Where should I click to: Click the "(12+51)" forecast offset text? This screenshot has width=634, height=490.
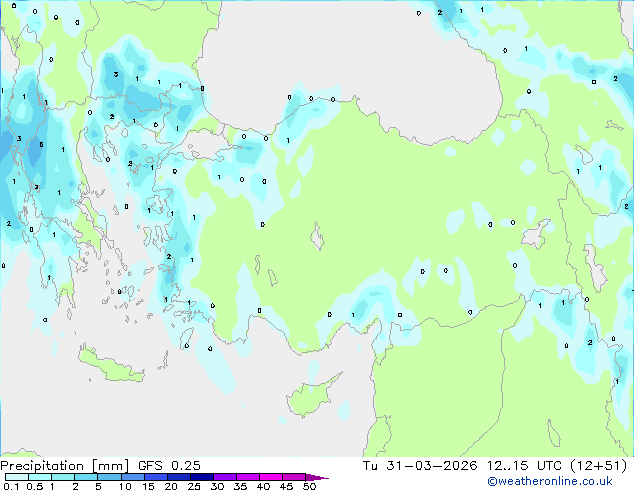click(598, 466)
